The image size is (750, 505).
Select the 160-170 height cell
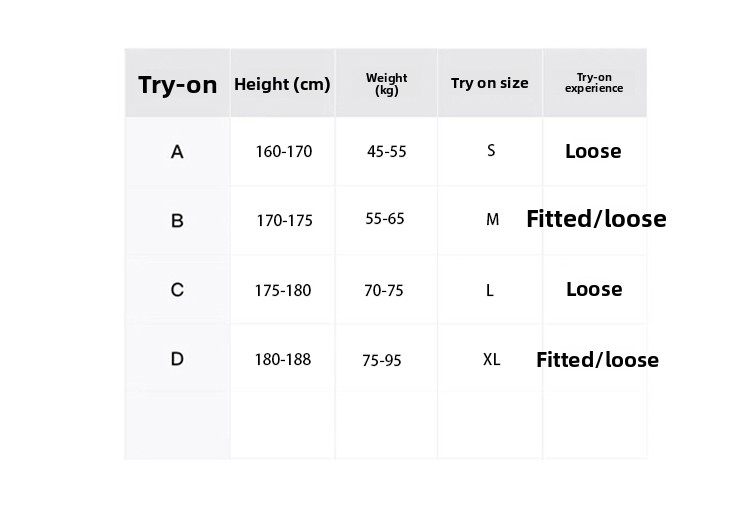pos(283,152)
